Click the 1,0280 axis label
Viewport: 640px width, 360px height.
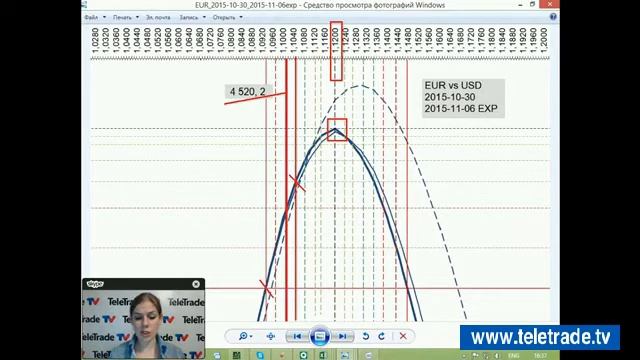point(96,40)
